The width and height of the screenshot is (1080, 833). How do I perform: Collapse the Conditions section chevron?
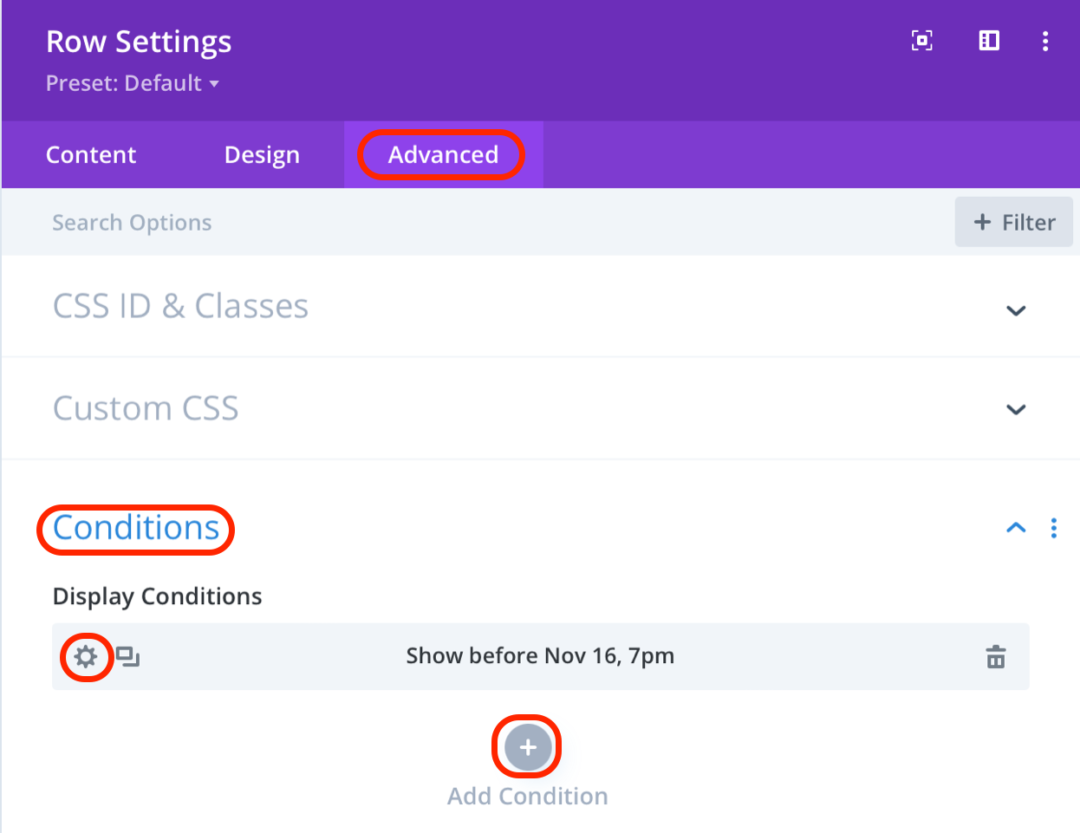[x=1016, y=528]
